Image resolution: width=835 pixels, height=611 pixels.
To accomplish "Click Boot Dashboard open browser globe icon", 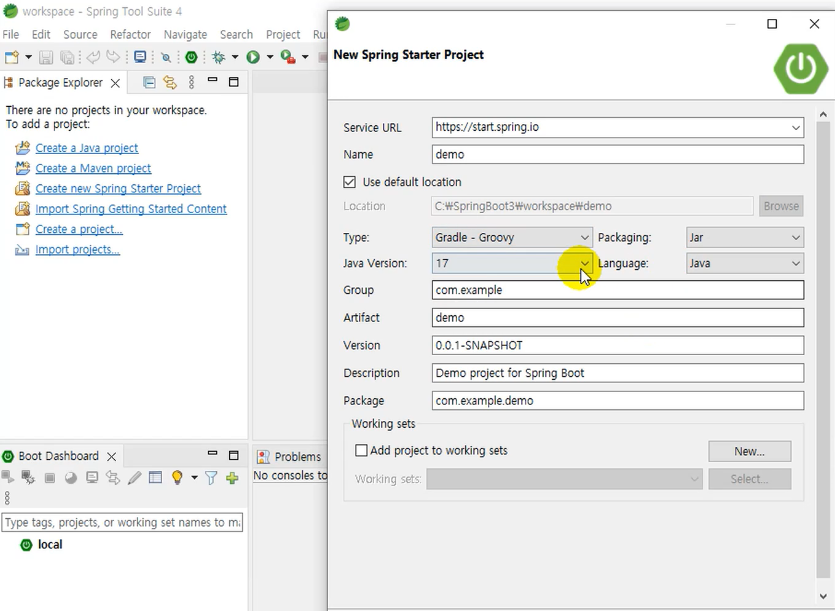I will 71,478.
